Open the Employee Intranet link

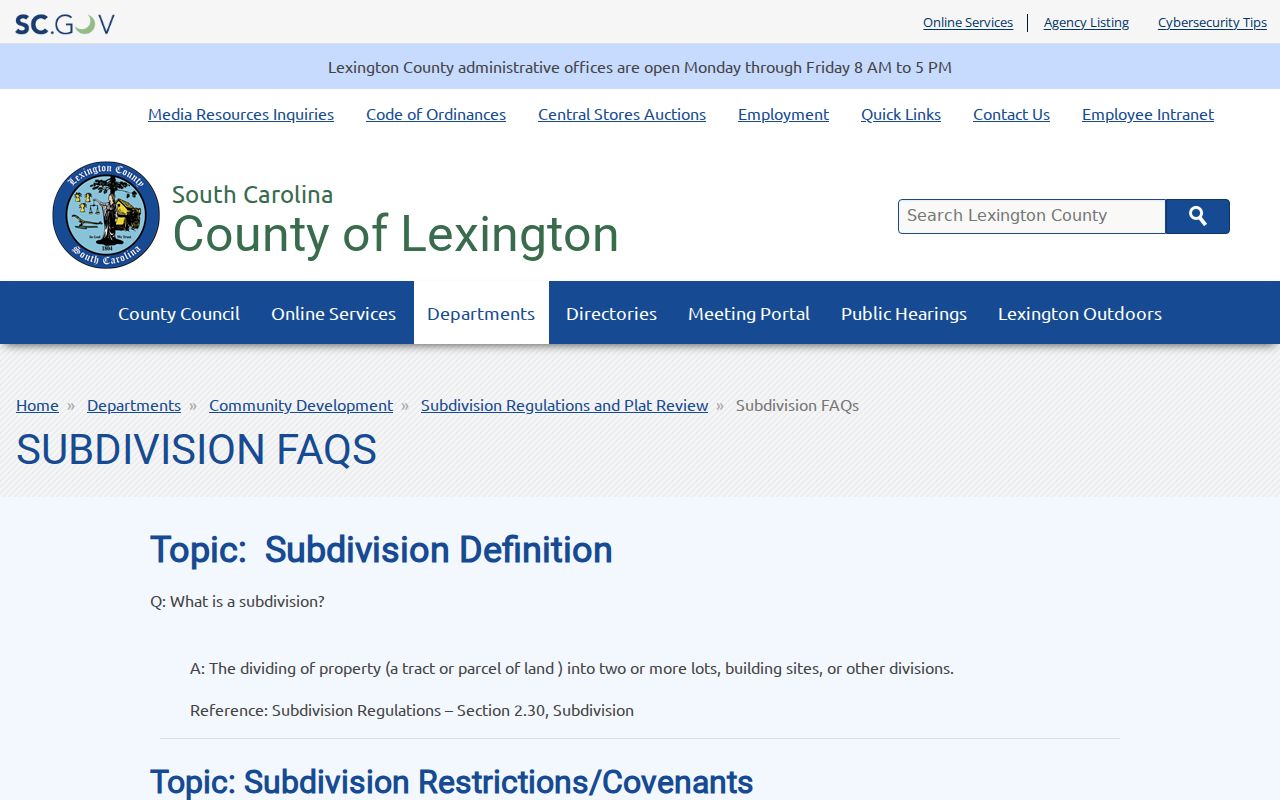[1148, 114]
